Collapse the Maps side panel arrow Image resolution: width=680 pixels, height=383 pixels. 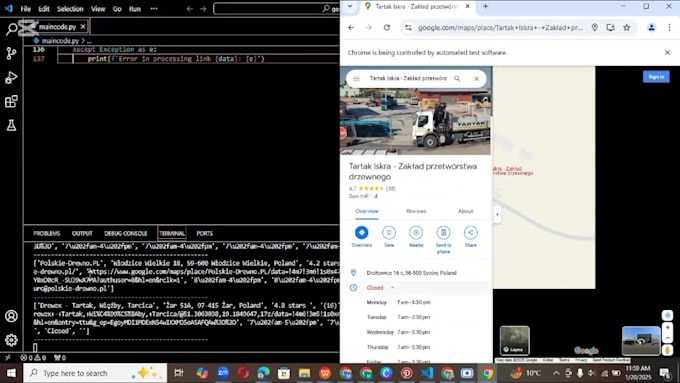(x=497, y=214)
